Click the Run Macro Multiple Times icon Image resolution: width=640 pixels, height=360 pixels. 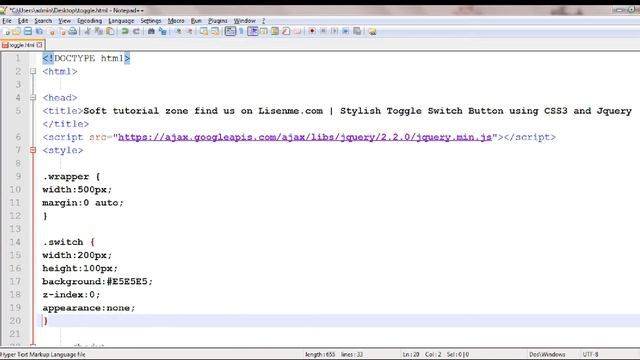click(345, 31)
